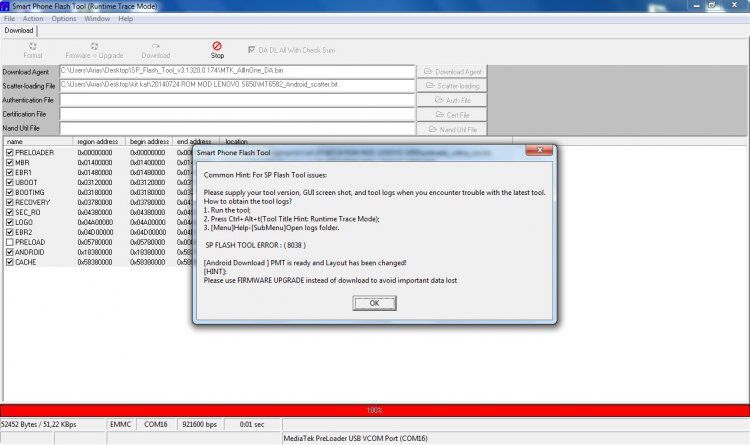Click the 921600 bps status entry
The image size is (750, 445).
point(200,424)
